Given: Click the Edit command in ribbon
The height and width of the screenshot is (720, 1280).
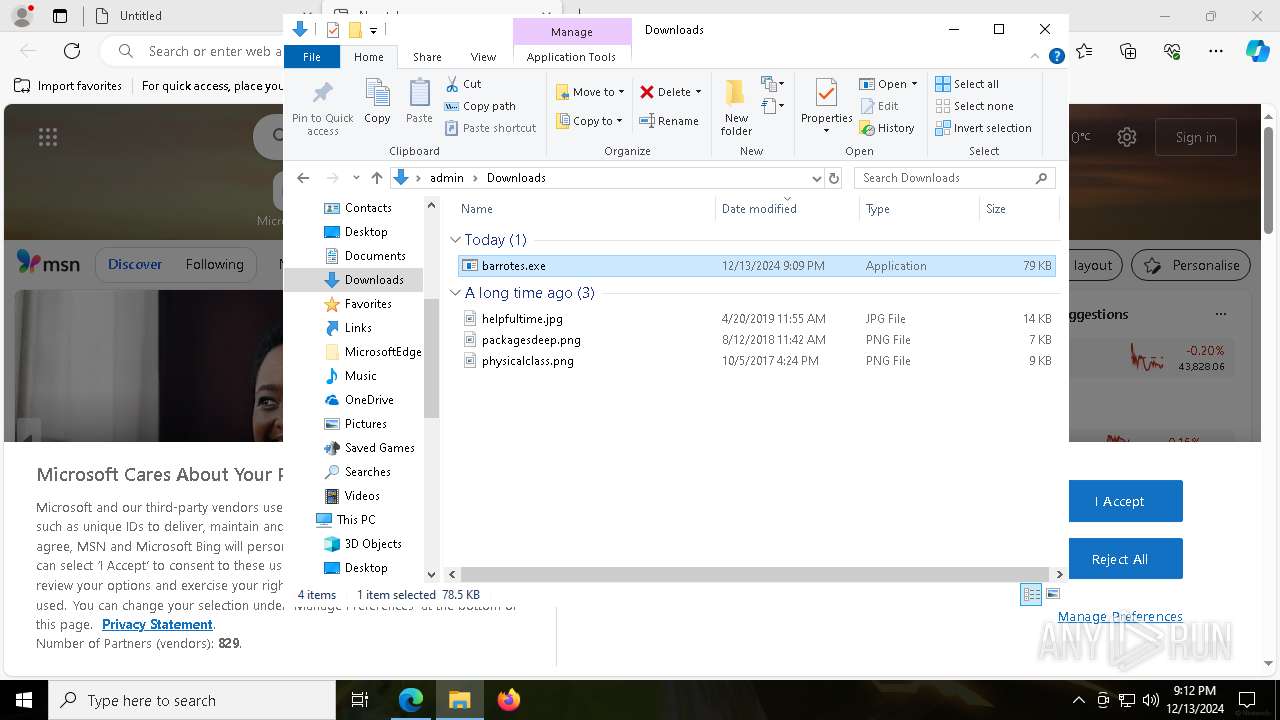Looking at the screenshot, I should click(879, 106).
